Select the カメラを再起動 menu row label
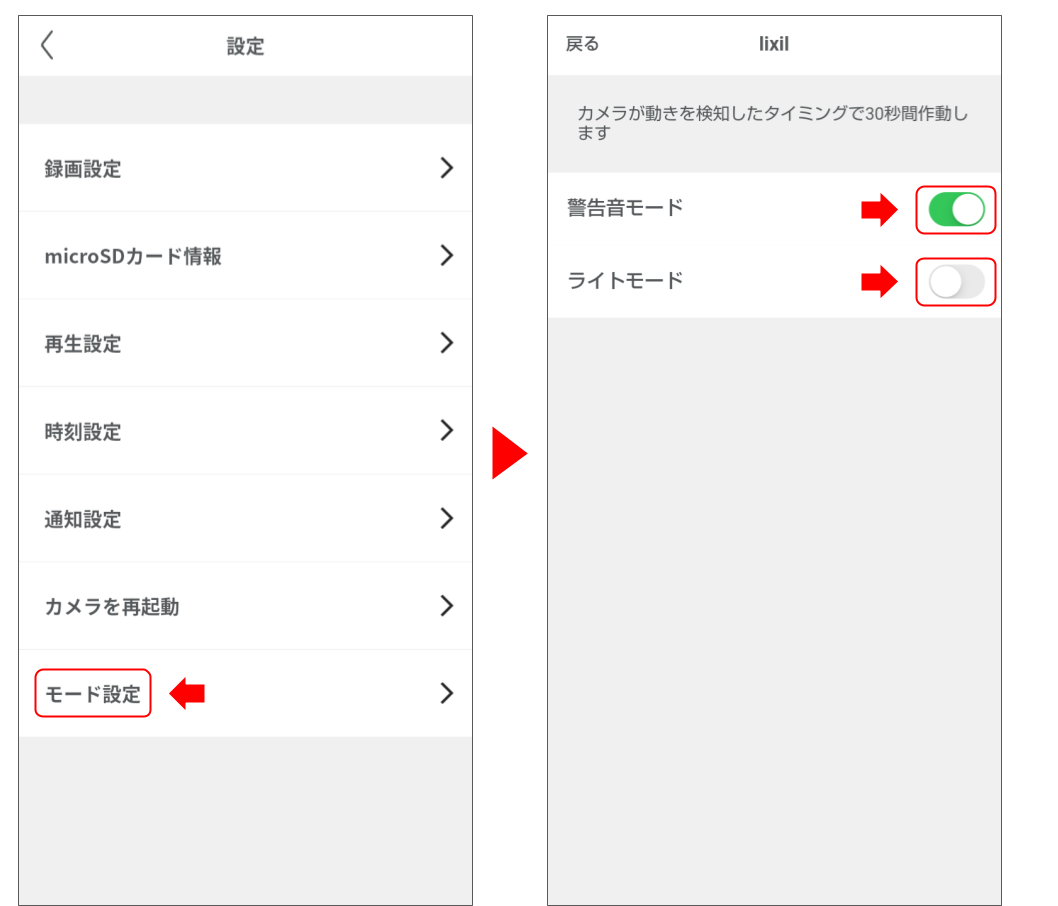 point(112,606)
